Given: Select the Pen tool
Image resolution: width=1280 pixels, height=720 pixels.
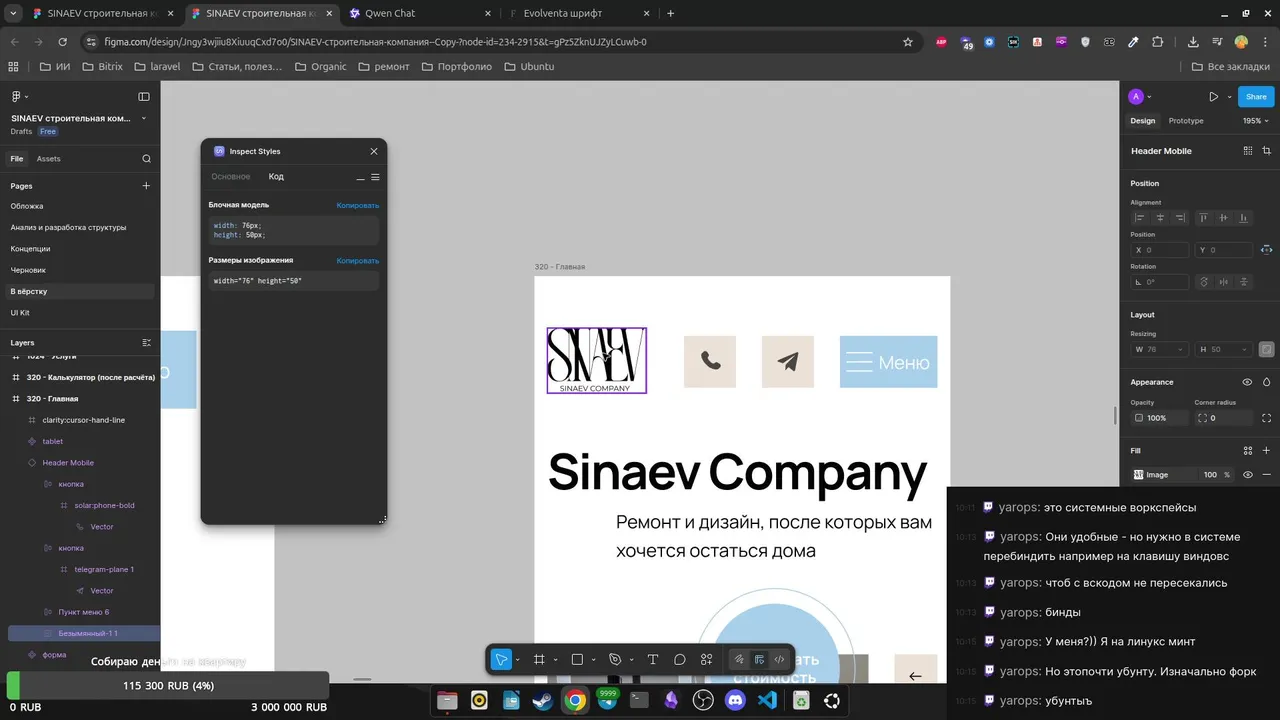Looking at the screenshot, I should [x=615, y=659].
